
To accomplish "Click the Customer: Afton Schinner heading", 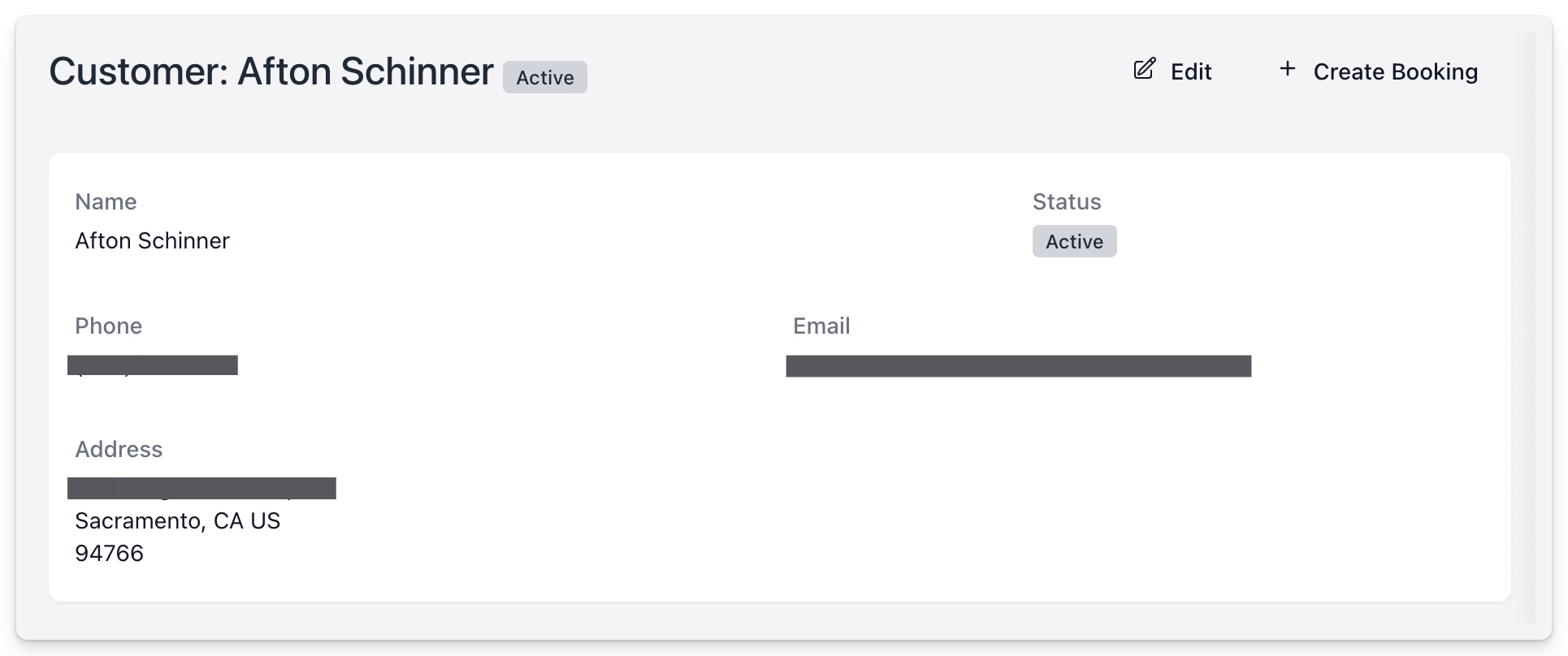I will [271, 71].
